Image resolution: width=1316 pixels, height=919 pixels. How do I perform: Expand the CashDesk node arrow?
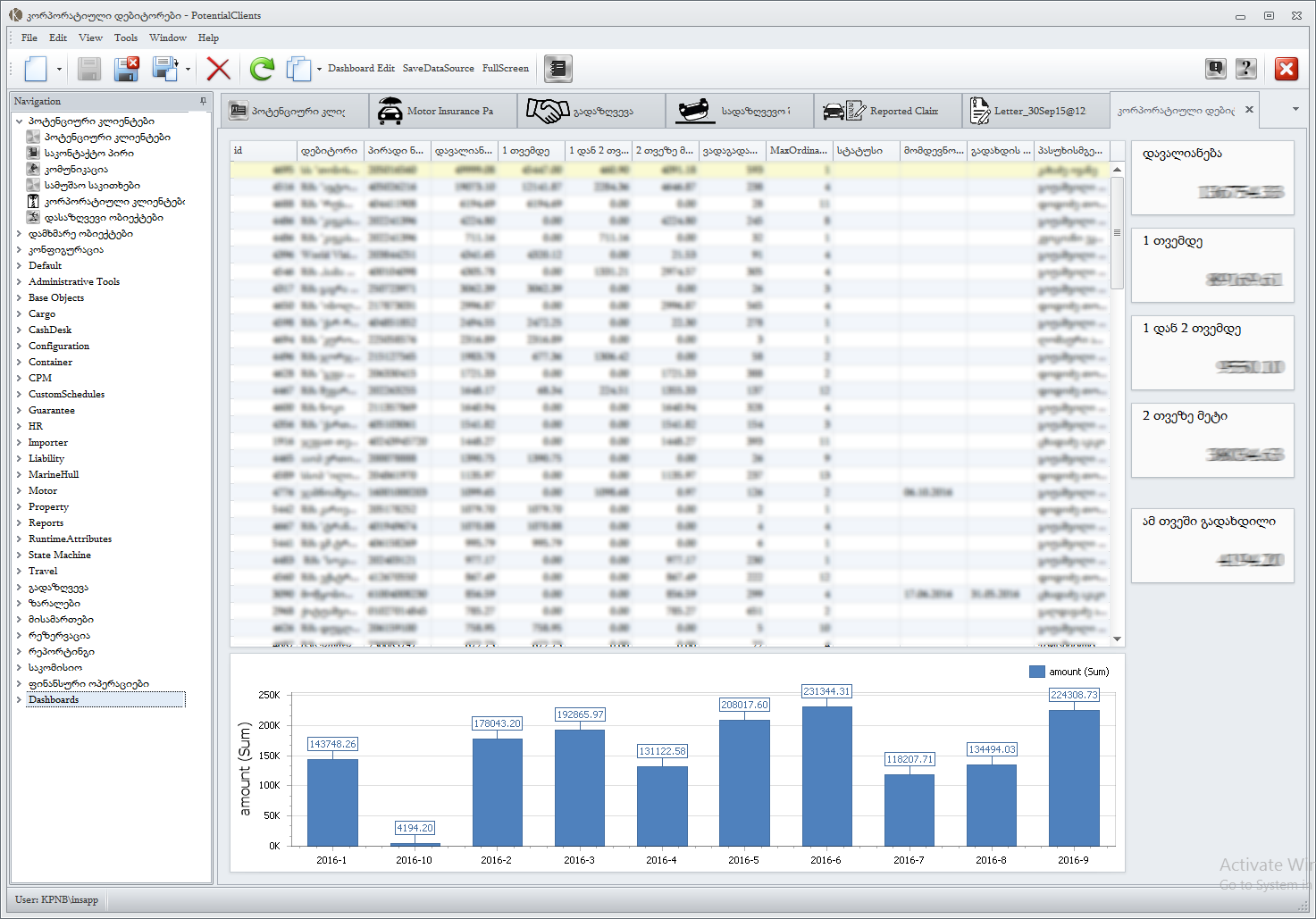point(20,330)
